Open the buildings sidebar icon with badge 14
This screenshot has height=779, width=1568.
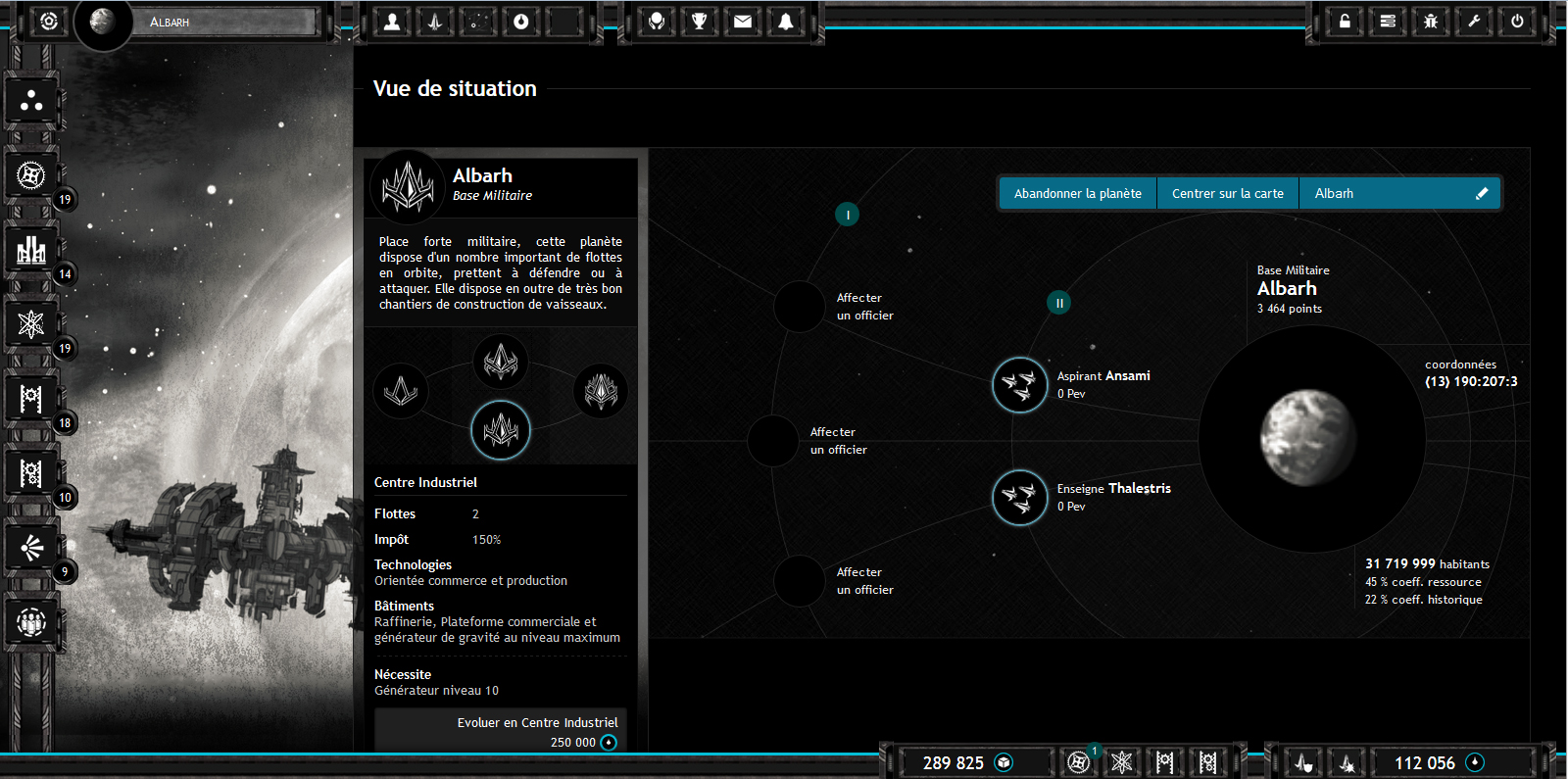[x=31, y=250]
